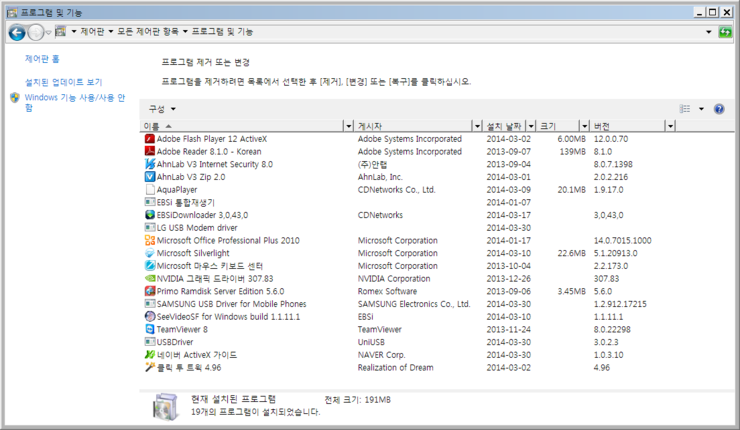Click the Microsoft 마우스 키보드 센터 icon
The width and height of the screenshot is (740, 430).
click(150, 266)
